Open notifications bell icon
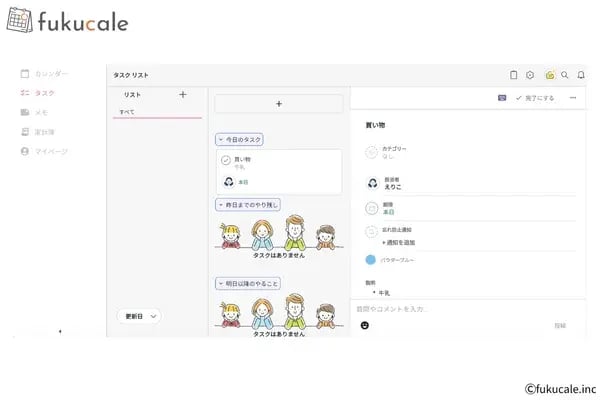 click(581, 75)
